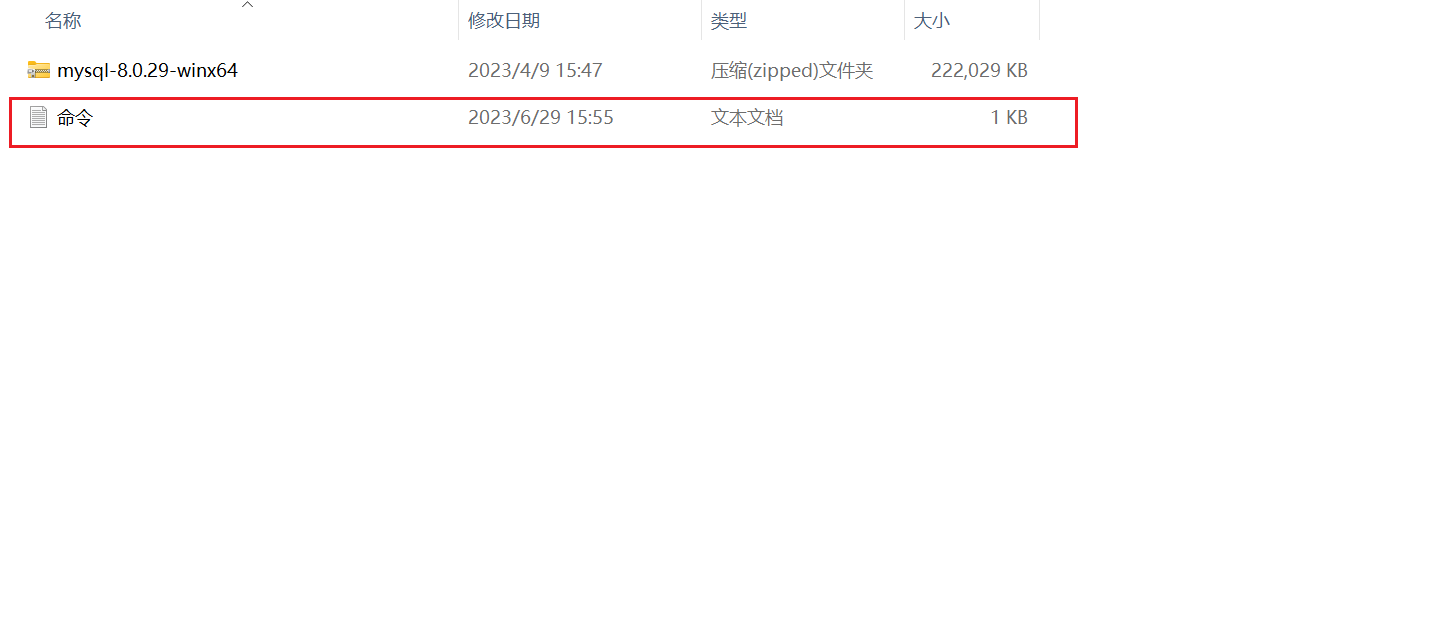Click the divider between 类型 and 大小 headers
Image resolution: width=1447 pixels, height=639 pixels.
point(905,20)
